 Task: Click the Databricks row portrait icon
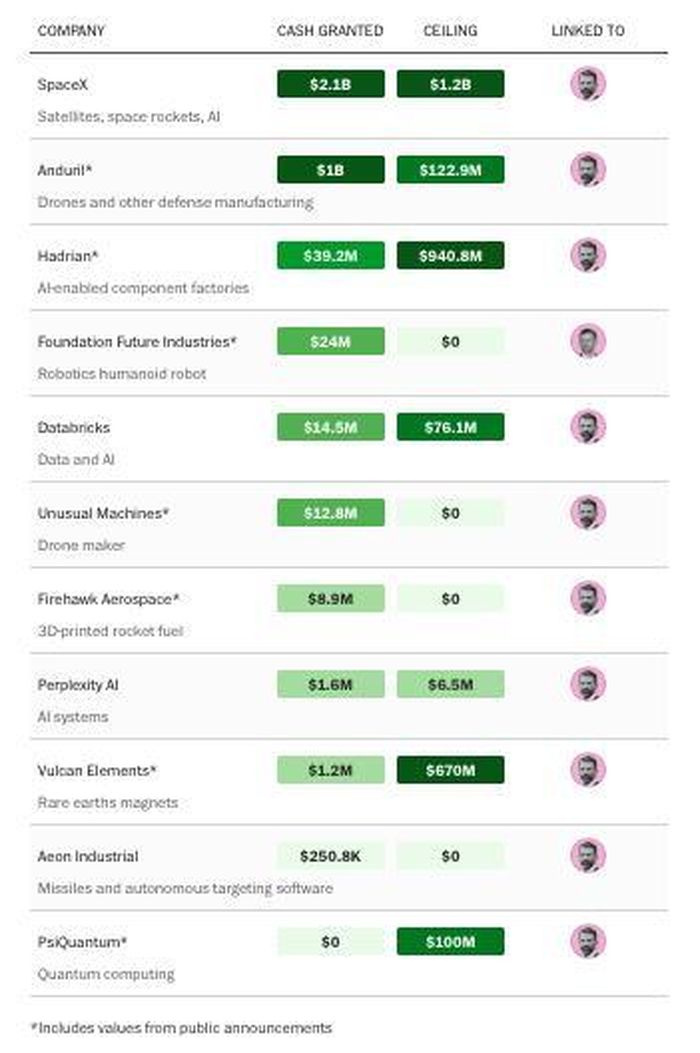coord(588,427)
